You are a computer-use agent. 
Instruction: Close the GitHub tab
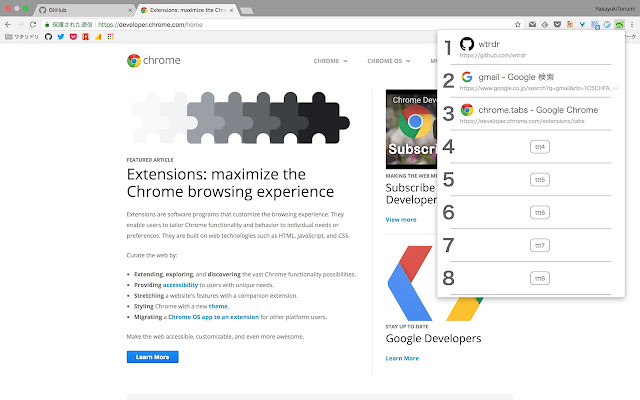coord(130,10)
